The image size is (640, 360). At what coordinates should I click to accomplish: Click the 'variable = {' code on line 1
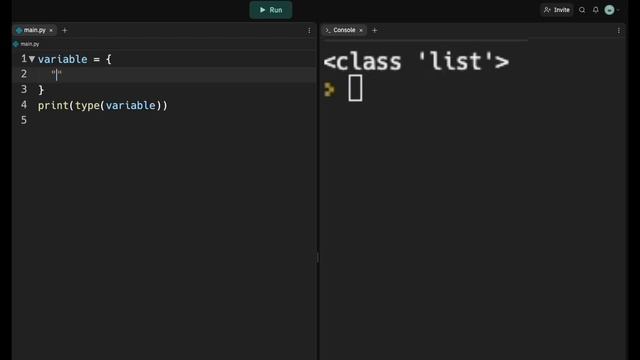(74, 59)
